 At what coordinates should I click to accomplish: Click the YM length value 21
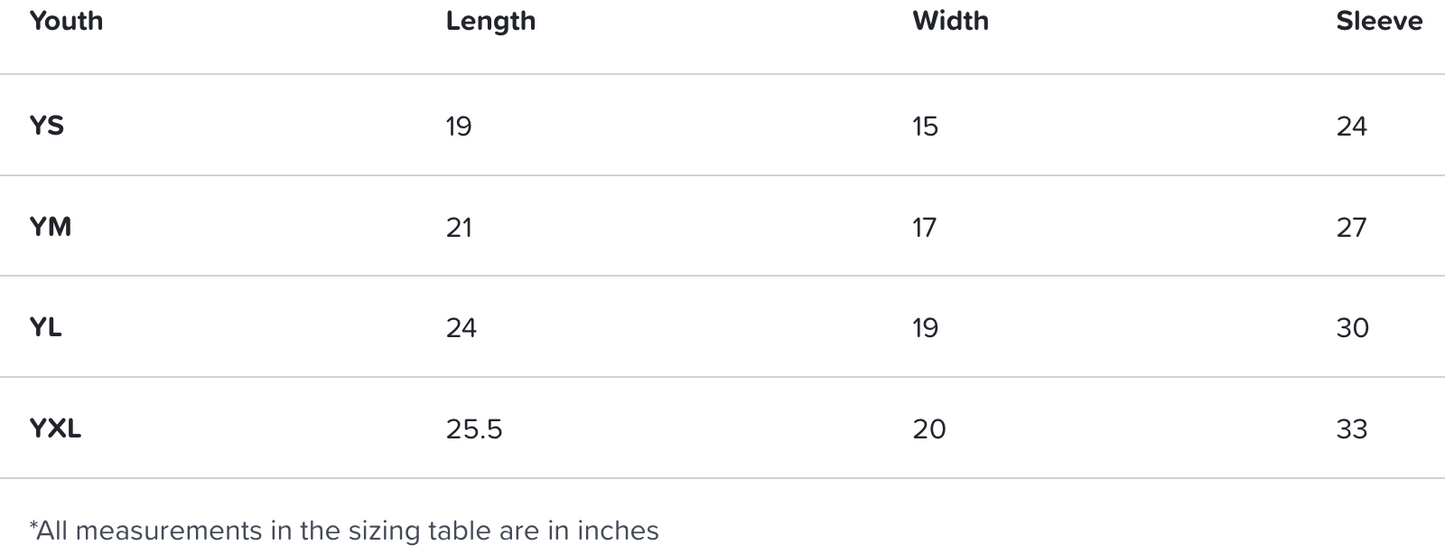[x=459, y=227]
